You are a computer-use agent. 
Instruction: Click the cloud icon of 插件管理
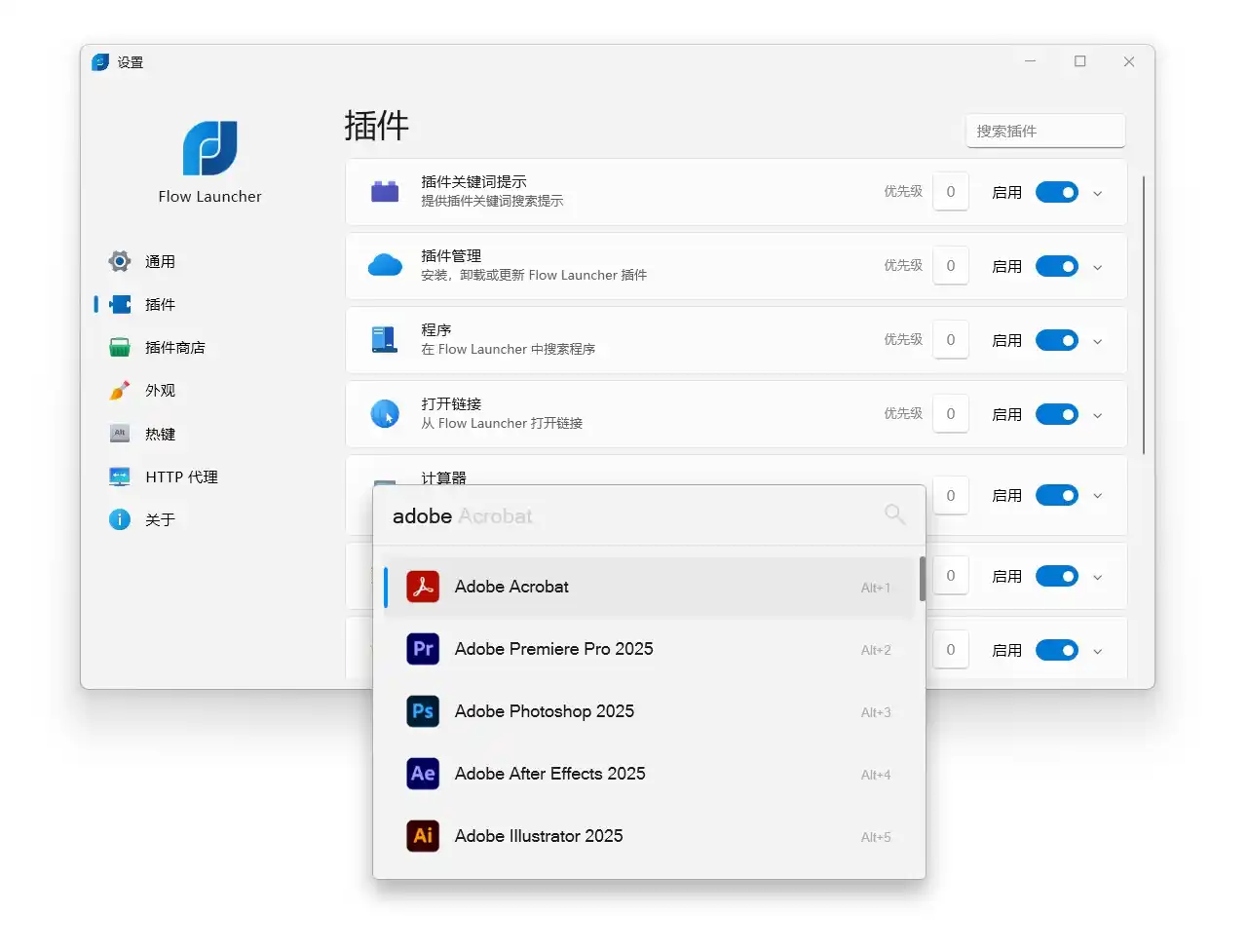(385, 265)
